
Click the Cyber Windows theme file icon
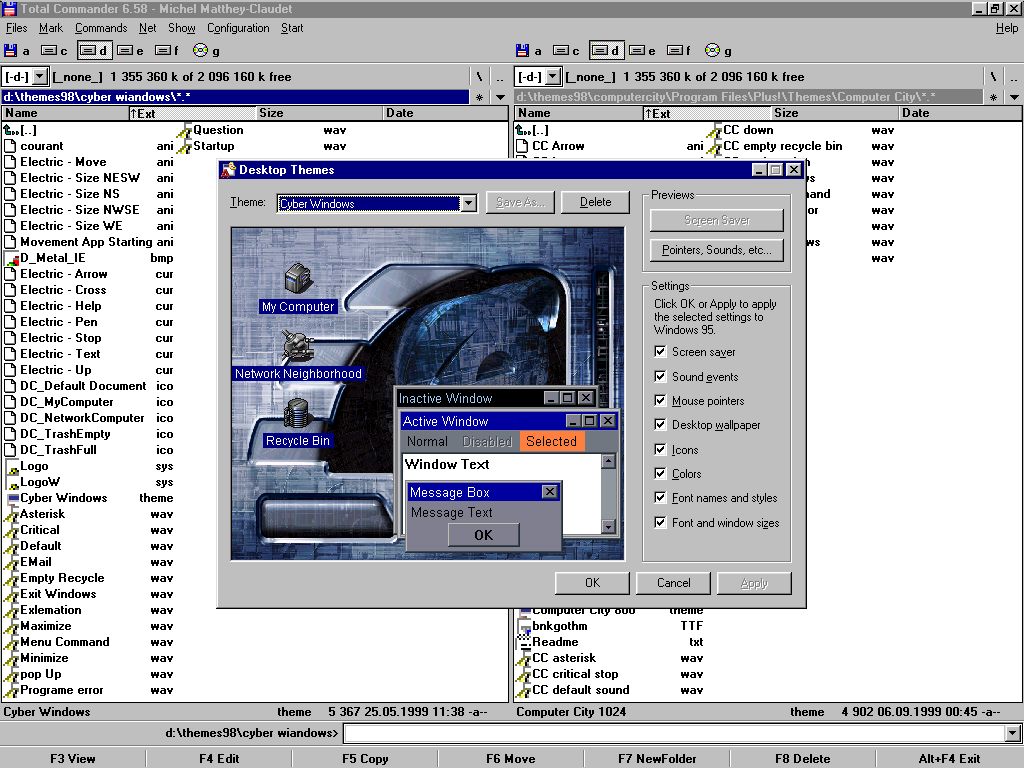coord(12,498)
